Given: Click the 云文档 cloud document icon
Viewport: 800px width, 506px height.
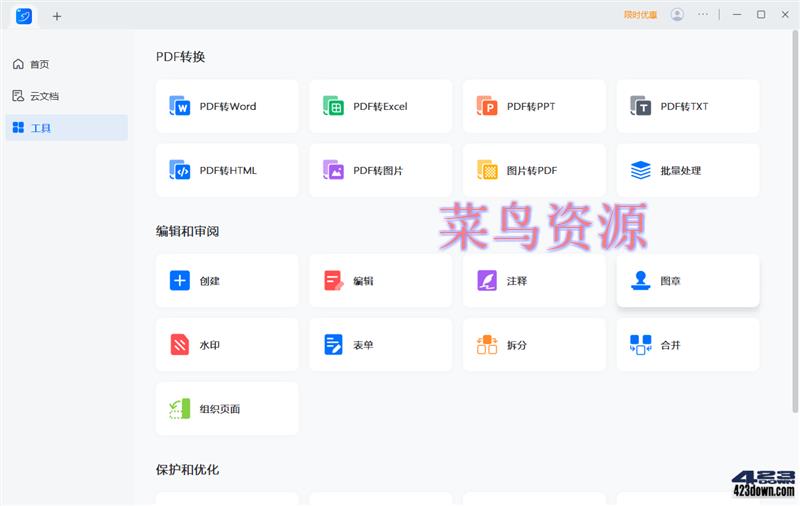Looking at the screenshot, I should 18,96.
